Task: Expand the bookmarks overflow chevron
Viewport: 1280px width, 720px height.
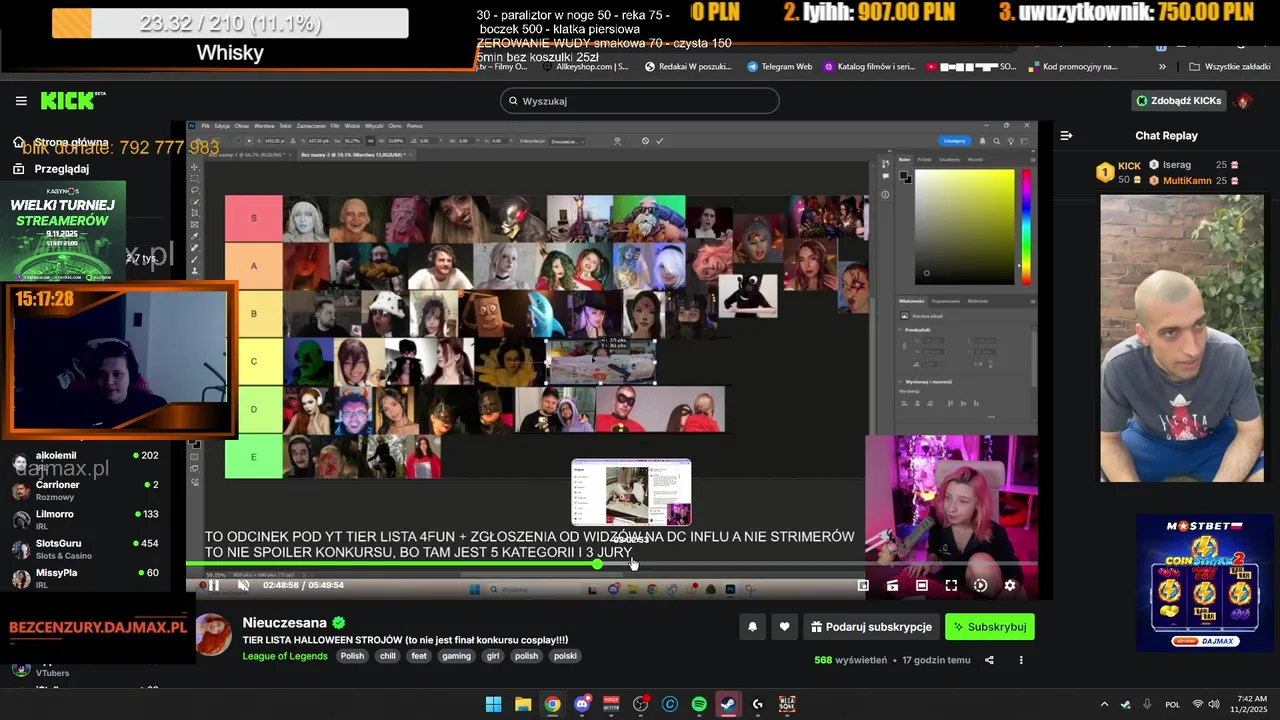Action: pyautogui.click(x=1162, y=67)
